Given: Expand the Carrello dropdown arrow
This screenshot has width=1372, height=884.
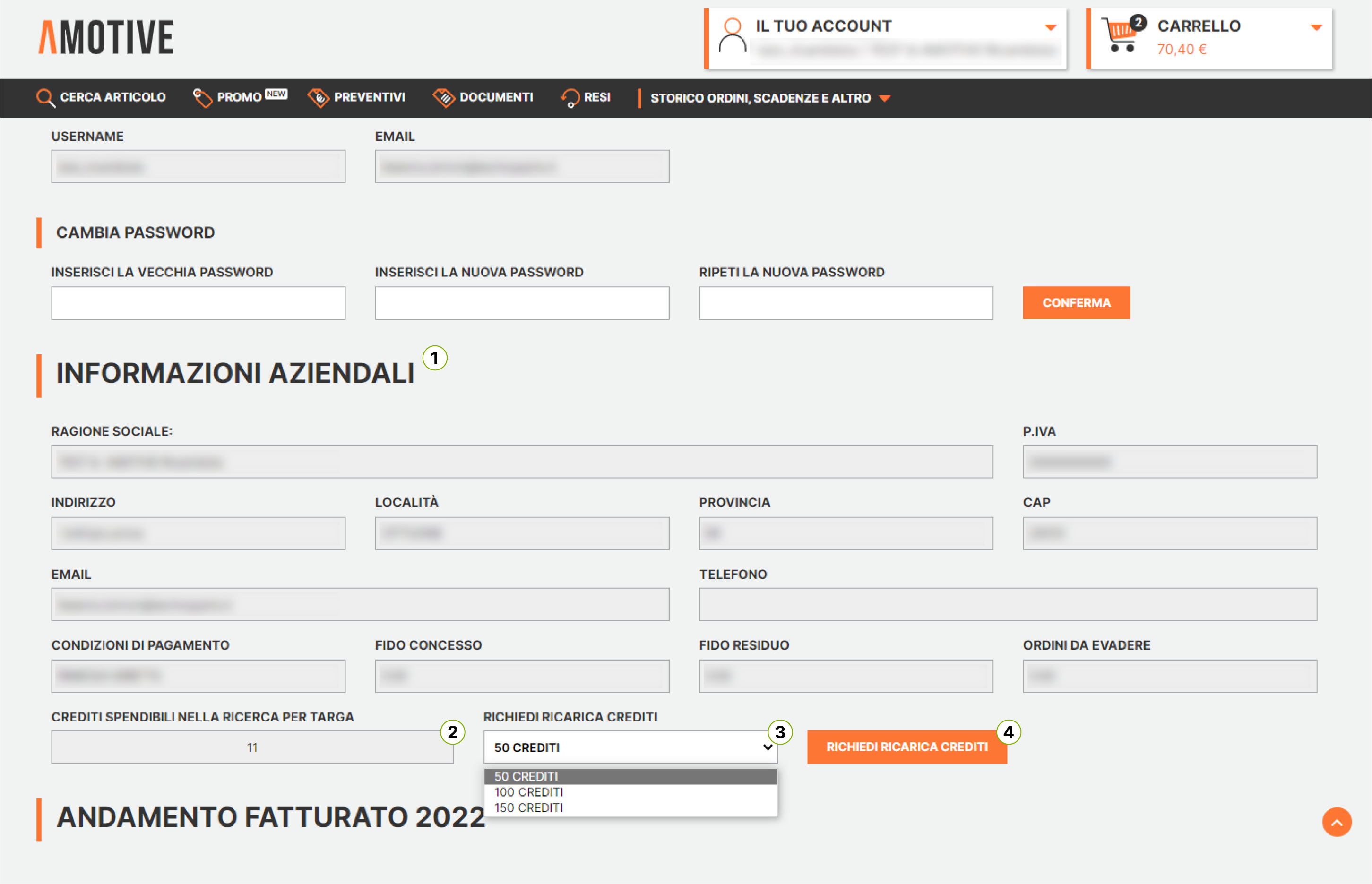Looking at the screenshot, I should (1316, 27).
